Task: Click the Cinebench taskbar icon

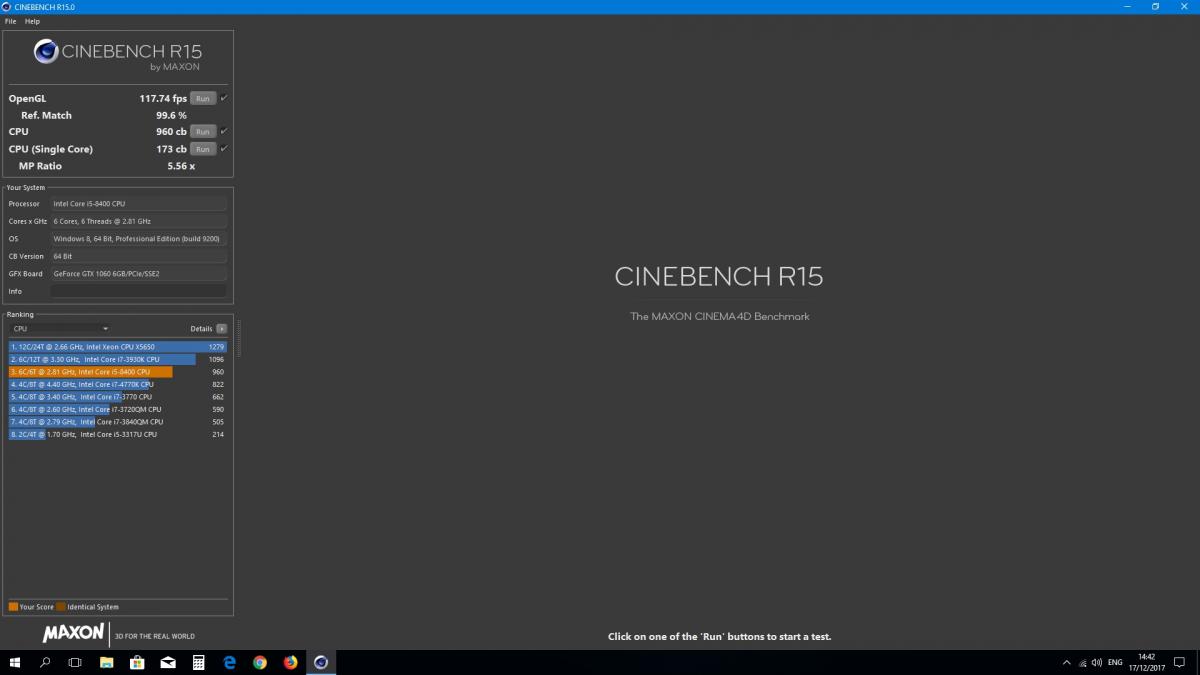Action: click(x=321, y=662)
